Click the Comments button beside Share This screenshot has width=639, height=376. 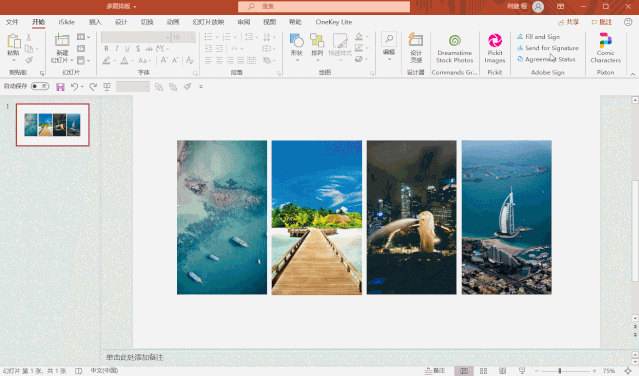tap(602, 22)
